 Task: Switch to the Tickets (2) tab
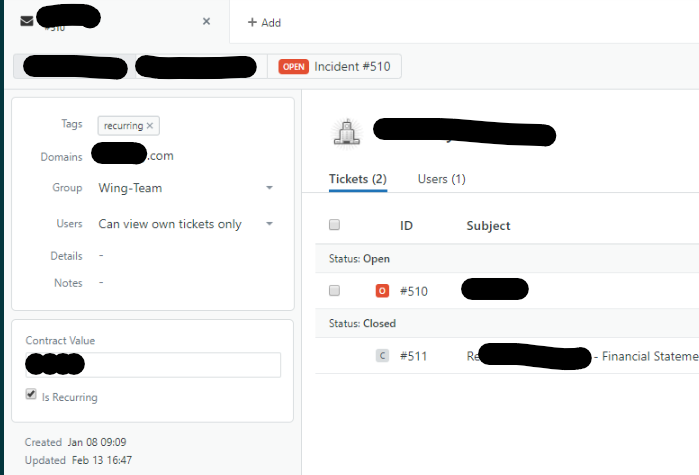point(358,179)
